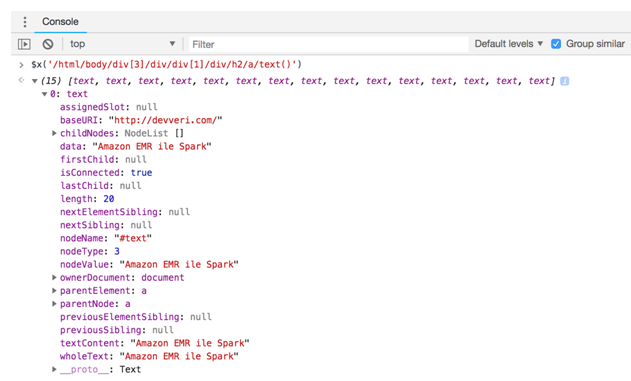Click the nextElementSibling: null row

(125, 212)
